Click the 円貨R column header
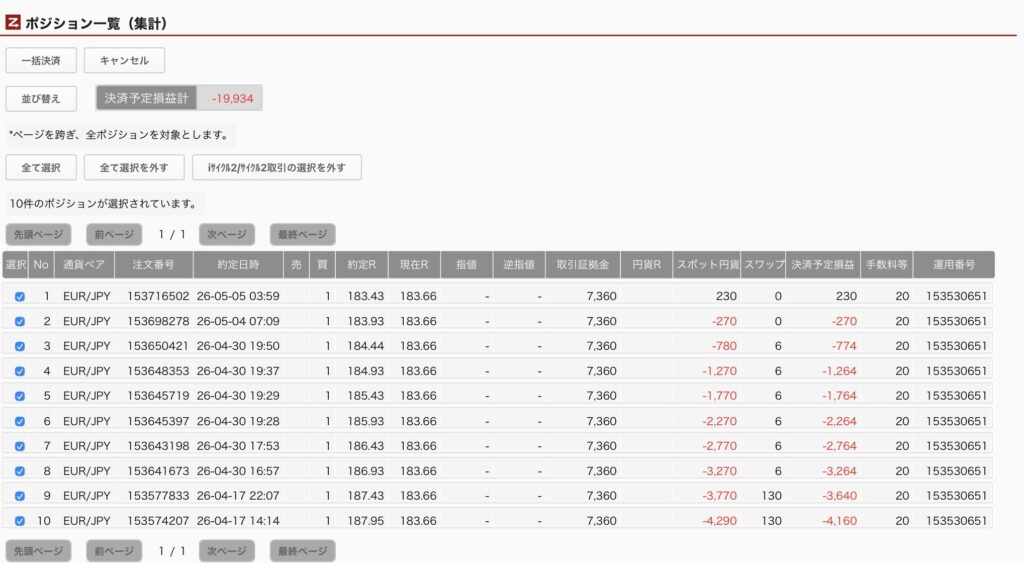Screen dimensions: 1024x563 coord(647,265)
